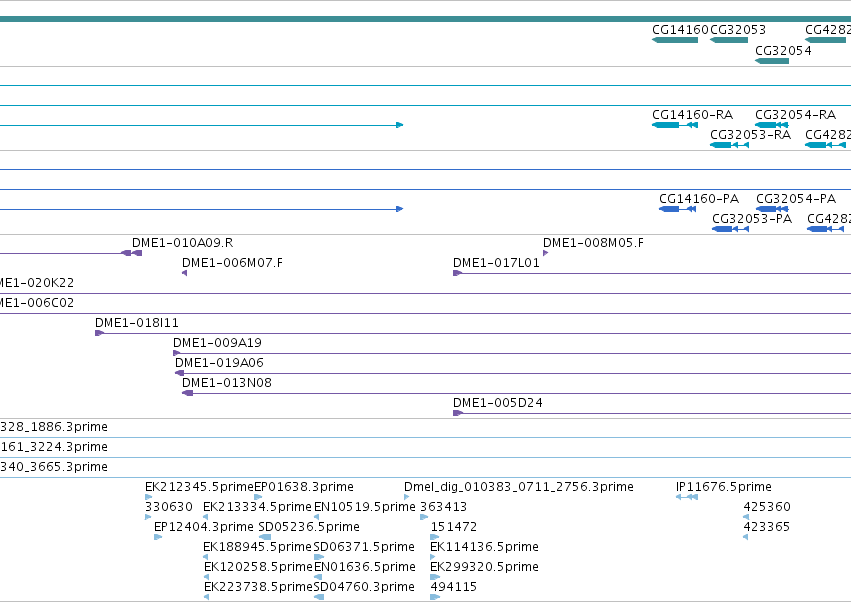Click the CG32054 gene label
Image resolution: width=851 pixels, height=602 pixels.
[x=783, y=50]
